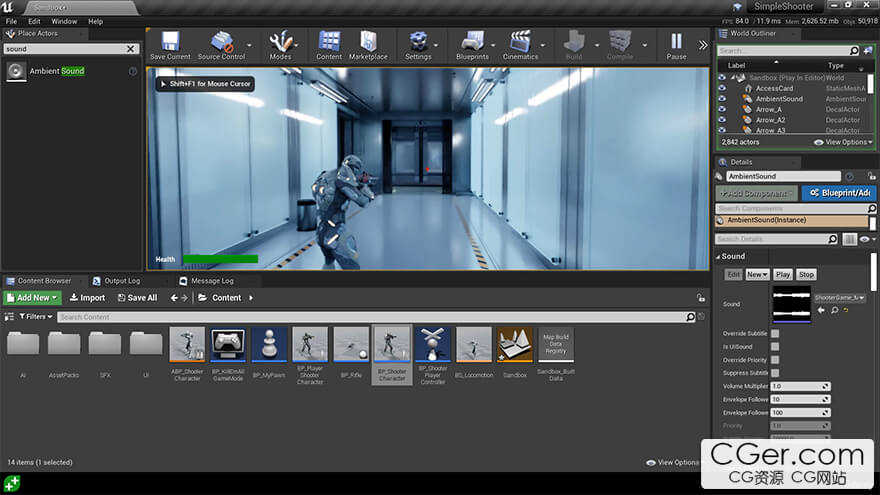The image size is (880, 495).
Task: Open the File menu
Action: 11,21
